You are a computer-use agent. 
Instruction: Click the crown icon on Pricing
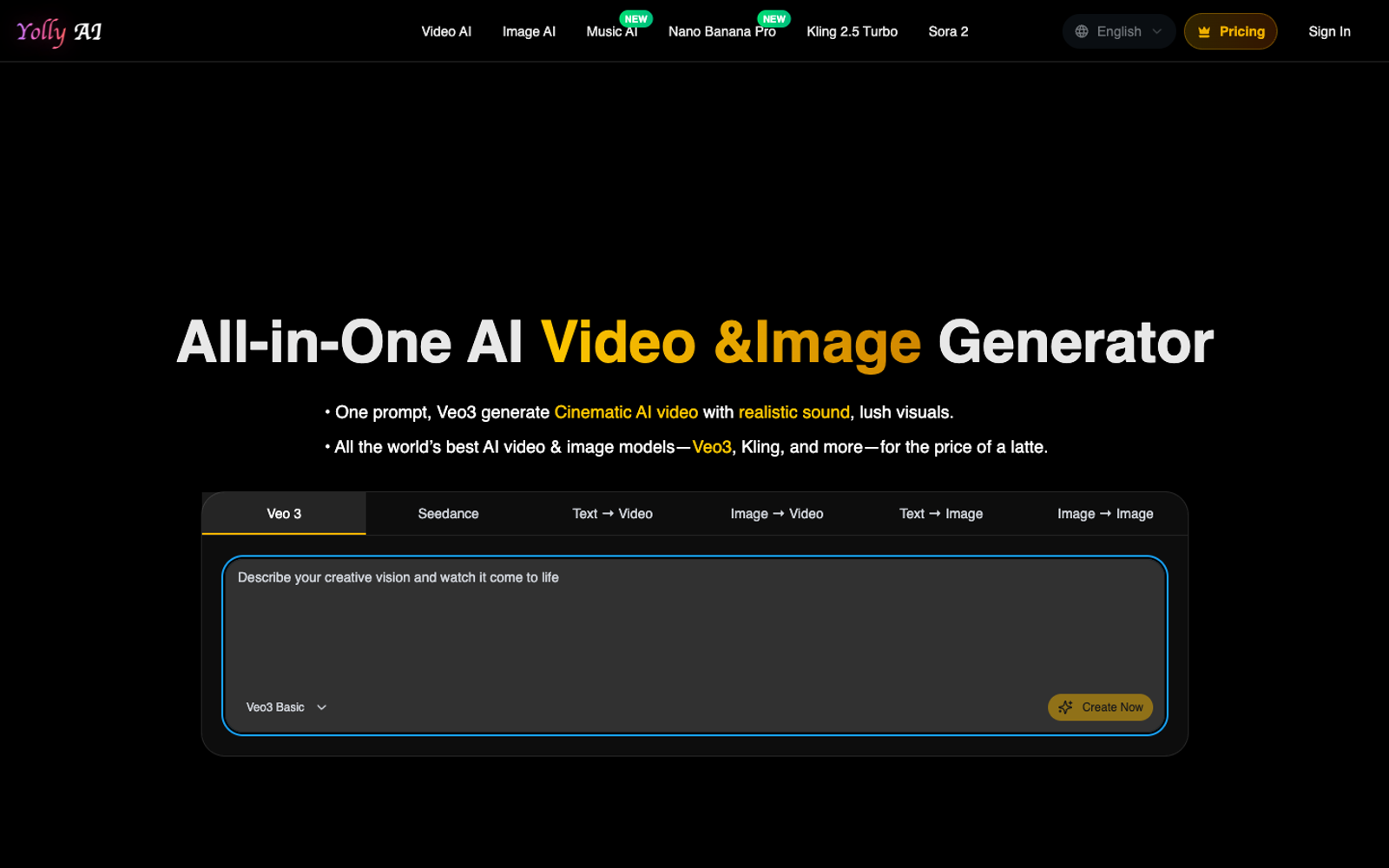coord(1204,32)
